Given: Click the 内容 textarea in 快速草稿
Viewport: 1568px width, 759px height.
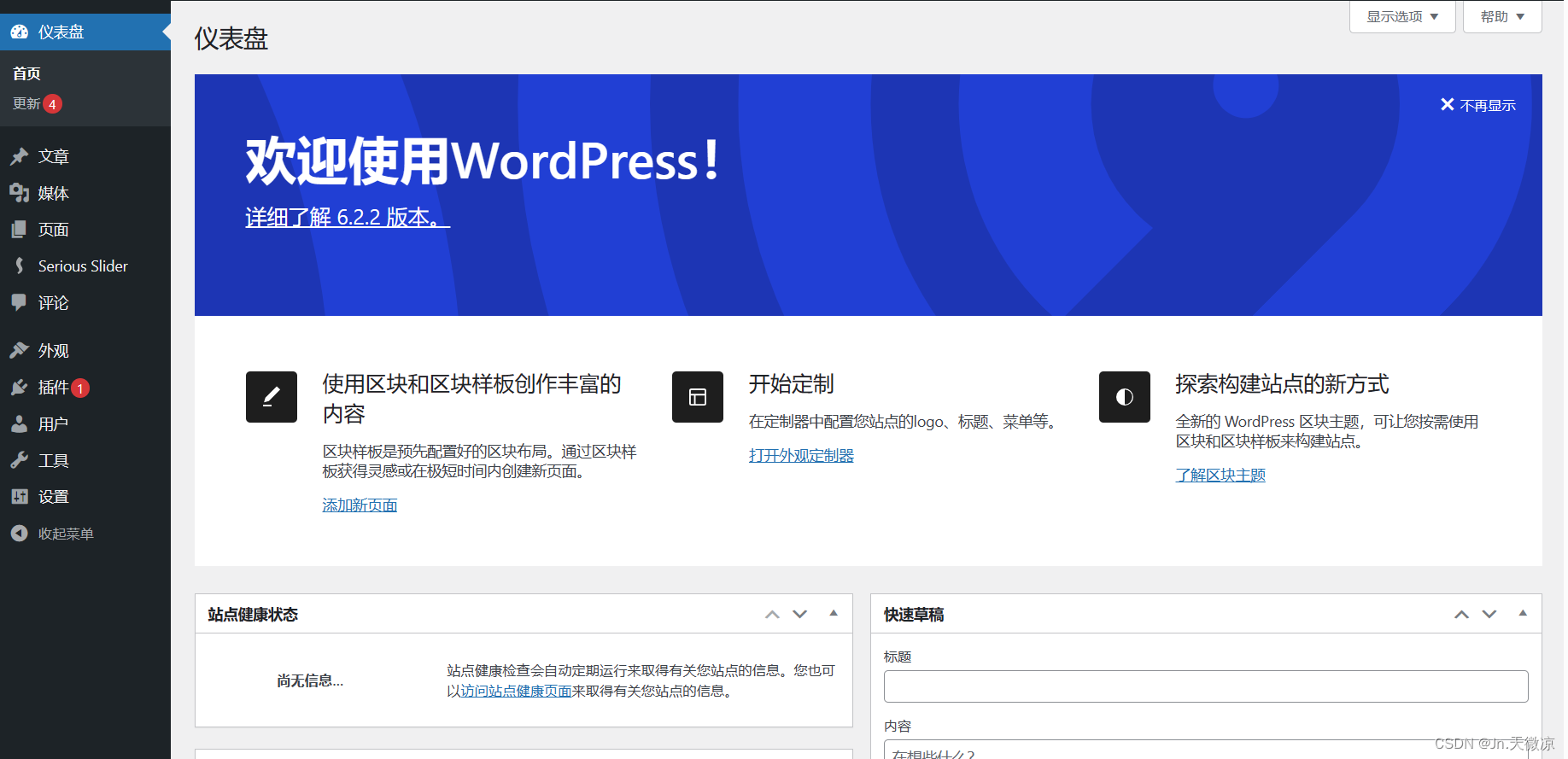Looking at the screenshot, I should (x=1206, y=750).
